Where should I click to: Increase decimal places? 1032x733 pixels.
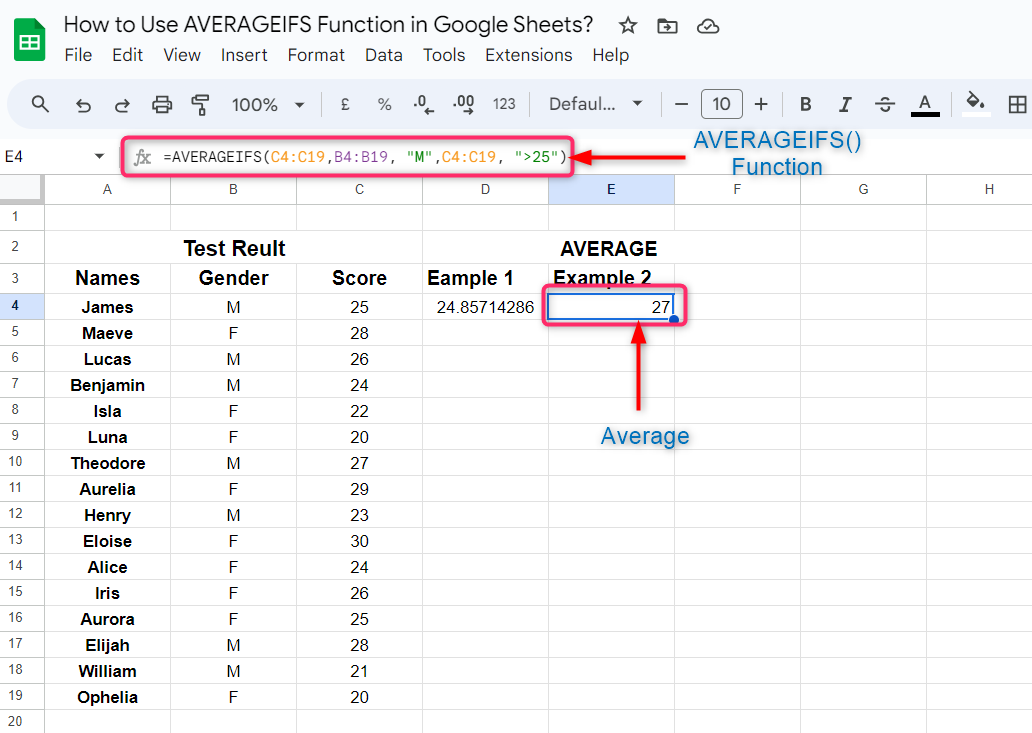[463, 104]
